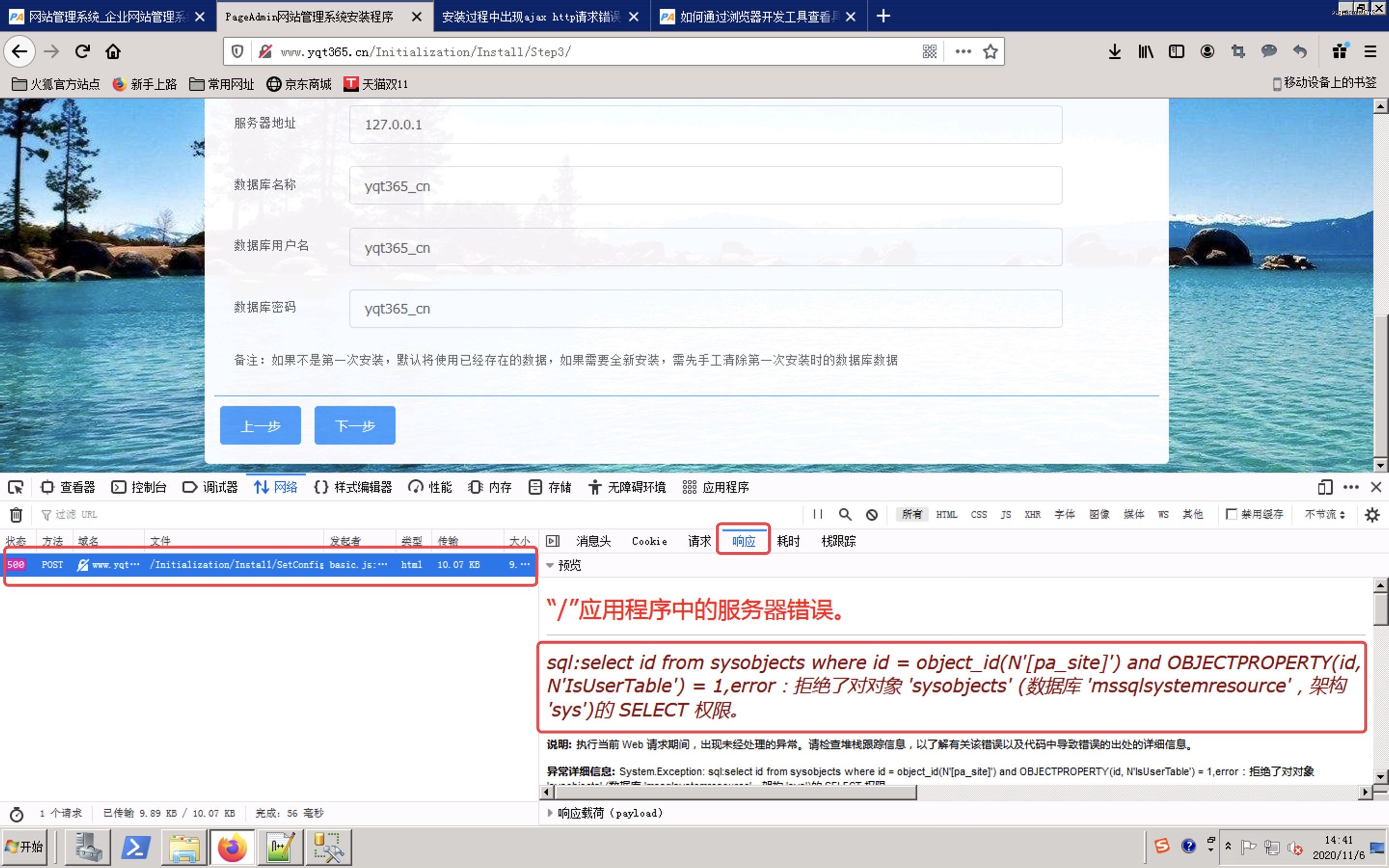The height and width of the screenshot is (868, 1389).
Task: Open Firefox home page icon
Action: tap(113, 52)
